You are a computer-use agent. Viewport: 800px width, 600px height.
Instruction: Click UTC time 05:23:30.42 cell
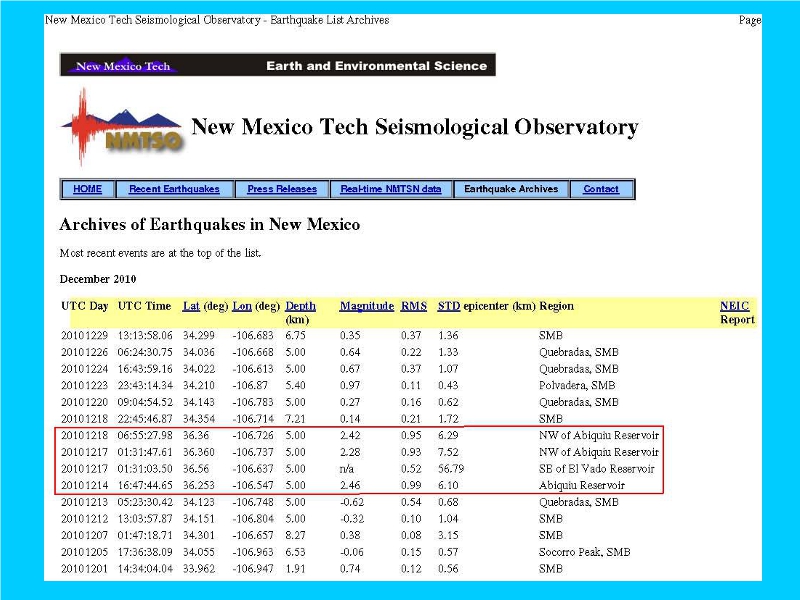[x=145, y=503]
